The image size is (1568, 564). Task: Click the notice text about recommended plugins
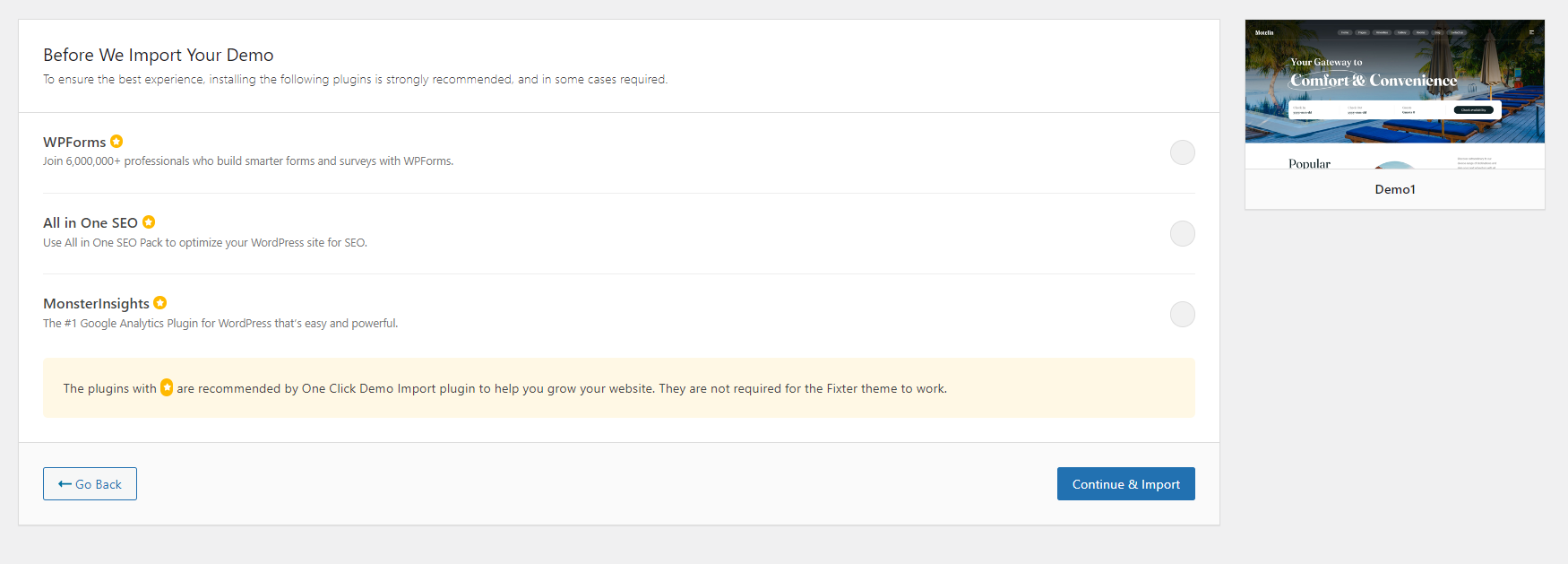[x=505, y=388]
